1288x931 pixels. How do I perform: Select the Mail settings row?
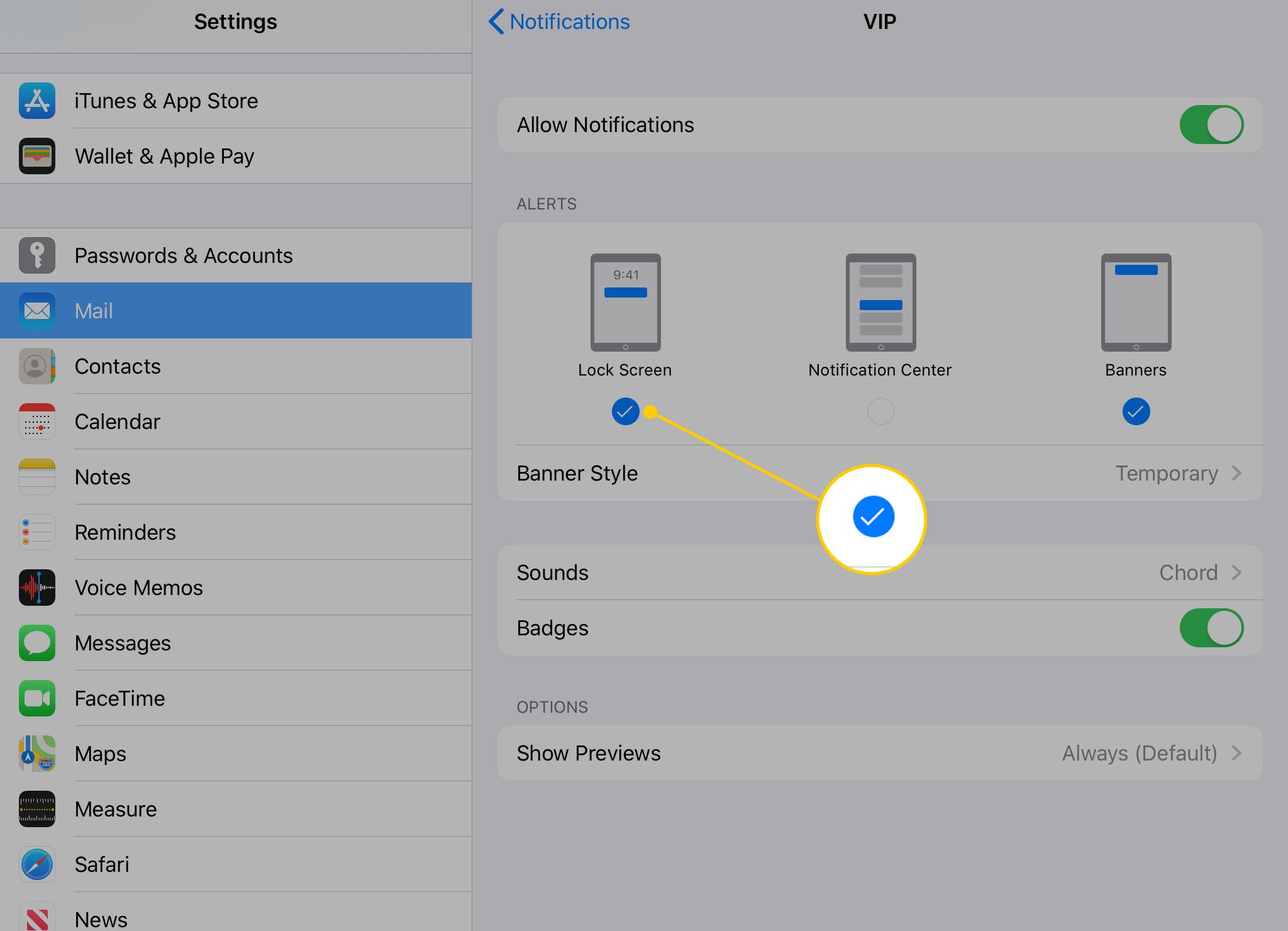click(x=236, y=311)
